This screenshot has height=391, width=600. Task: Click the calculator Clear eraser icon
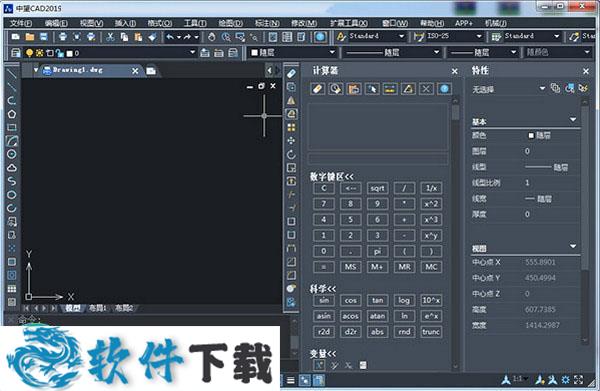[x=318, y=89]
